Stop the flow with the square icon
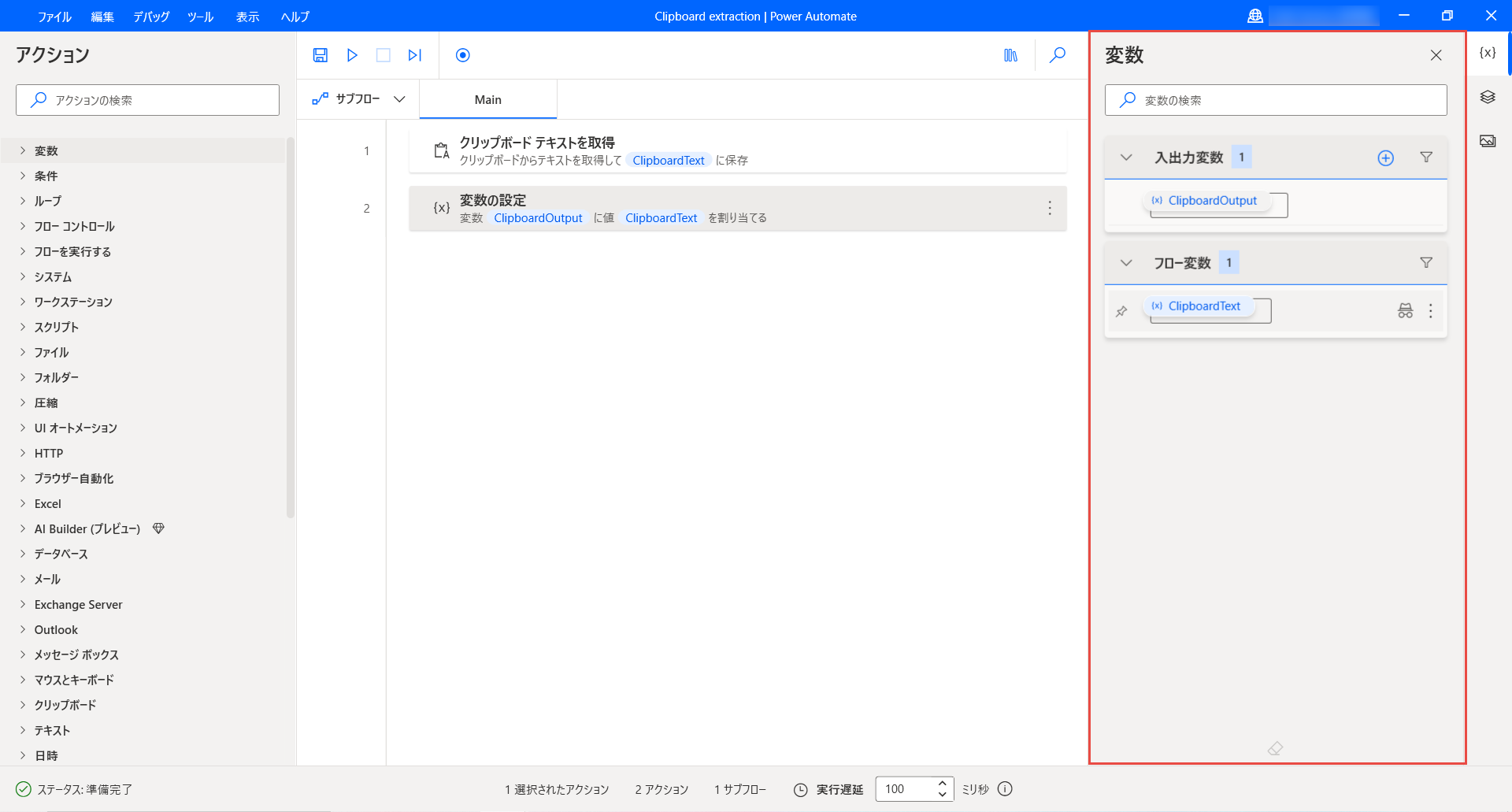The width and height of the screenshot is (1512, 812). 384,55
